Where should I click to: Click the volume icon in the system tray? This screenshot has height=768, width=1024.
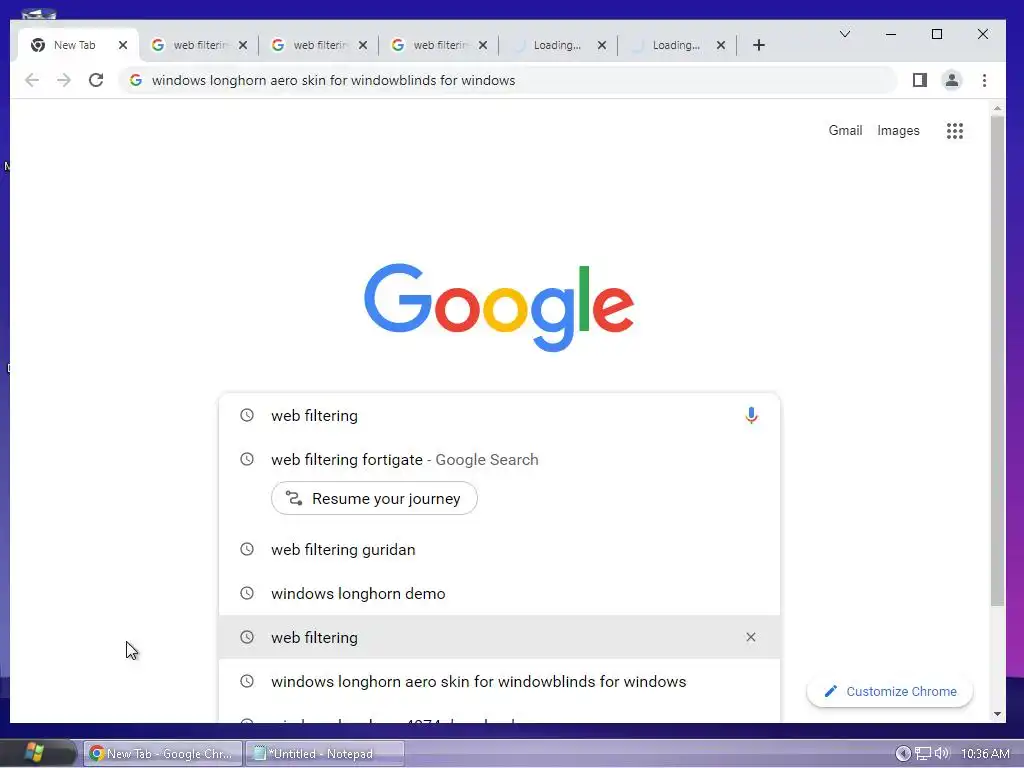point(941,754)
